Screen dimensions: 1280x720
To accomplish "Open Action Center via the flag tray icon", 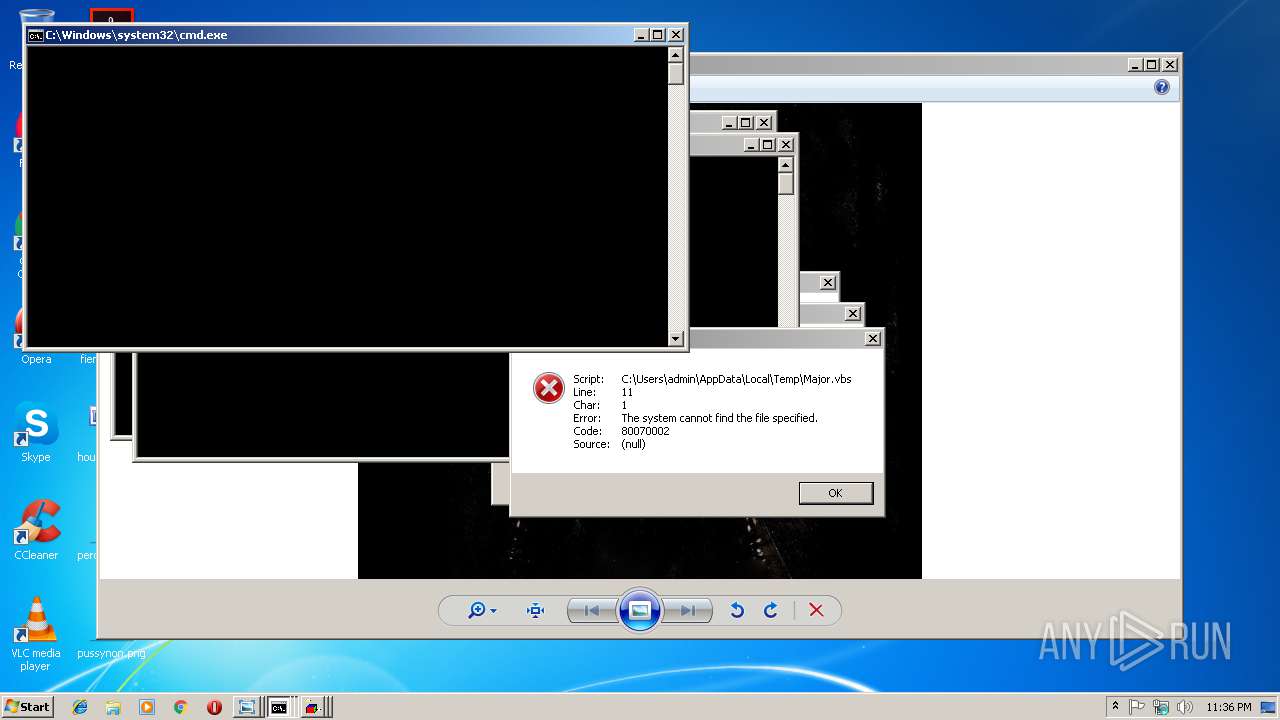I will (x=1137, y=707).
